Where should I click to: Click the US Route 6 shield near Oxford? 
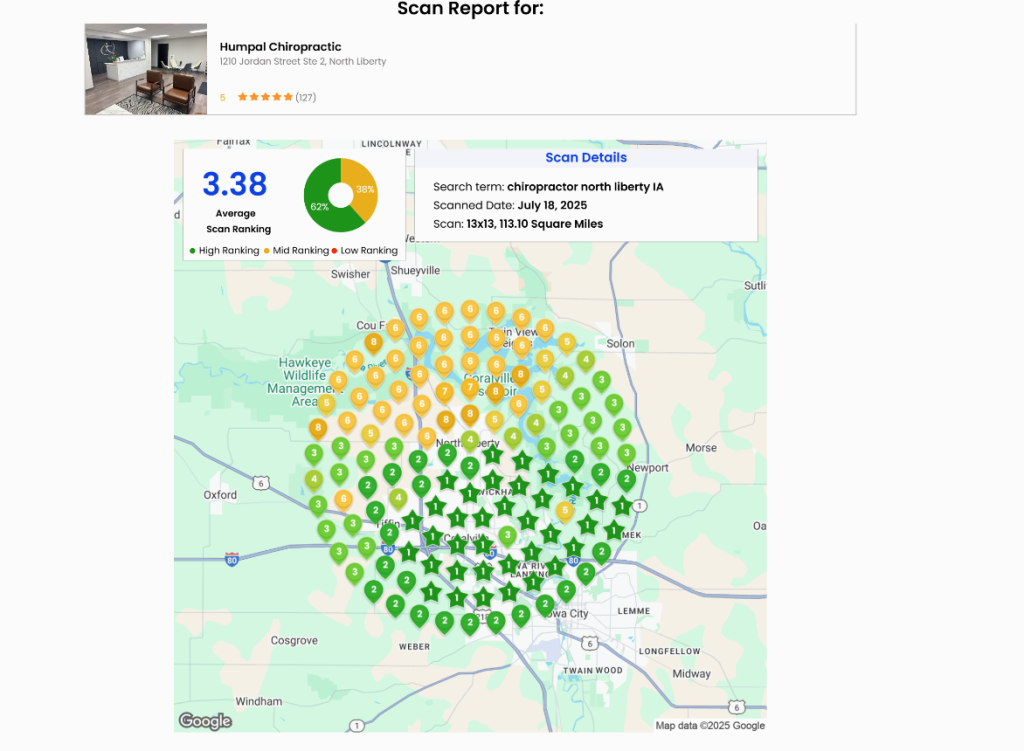point(261,482)
